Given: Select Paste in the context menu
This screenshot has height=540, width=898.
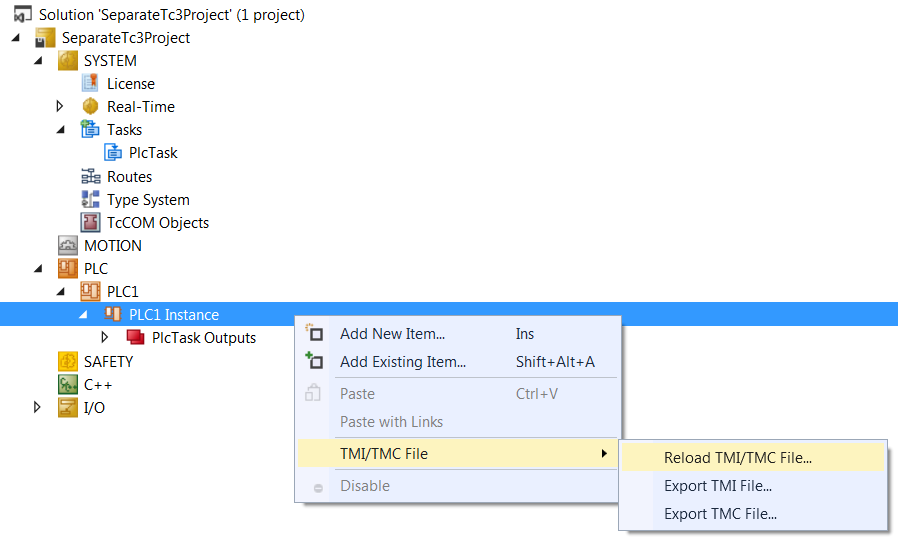Looking at the screenshot, I should click(458, 394).
